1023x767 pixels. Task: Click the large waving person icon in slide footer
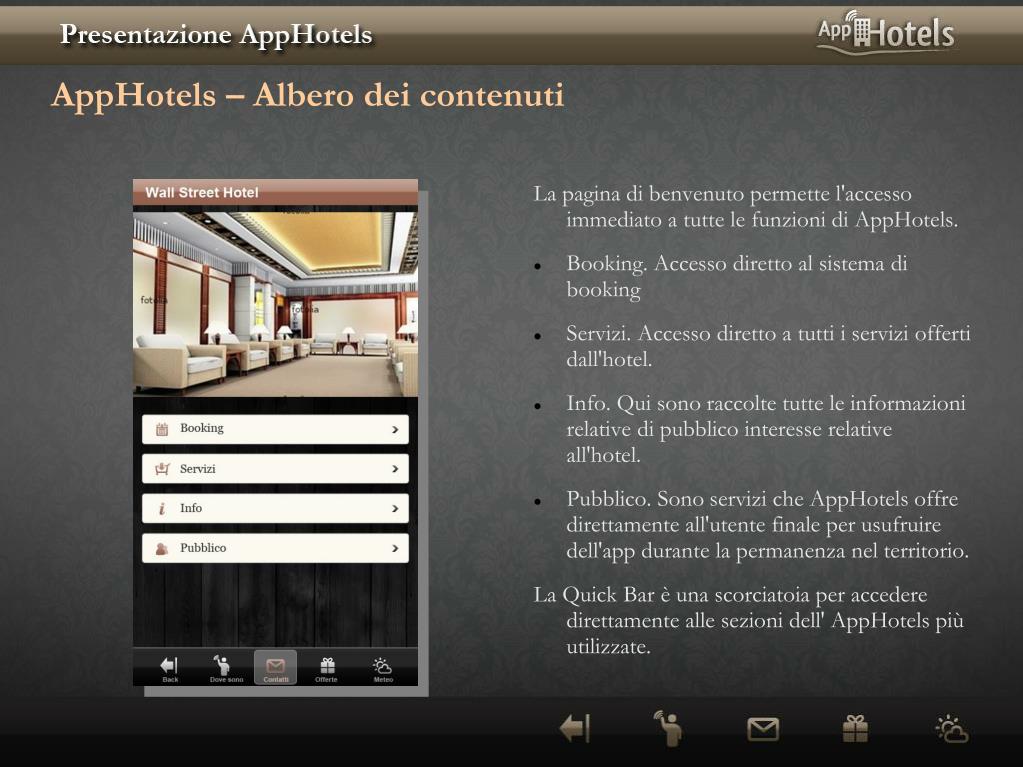[668, 728]
